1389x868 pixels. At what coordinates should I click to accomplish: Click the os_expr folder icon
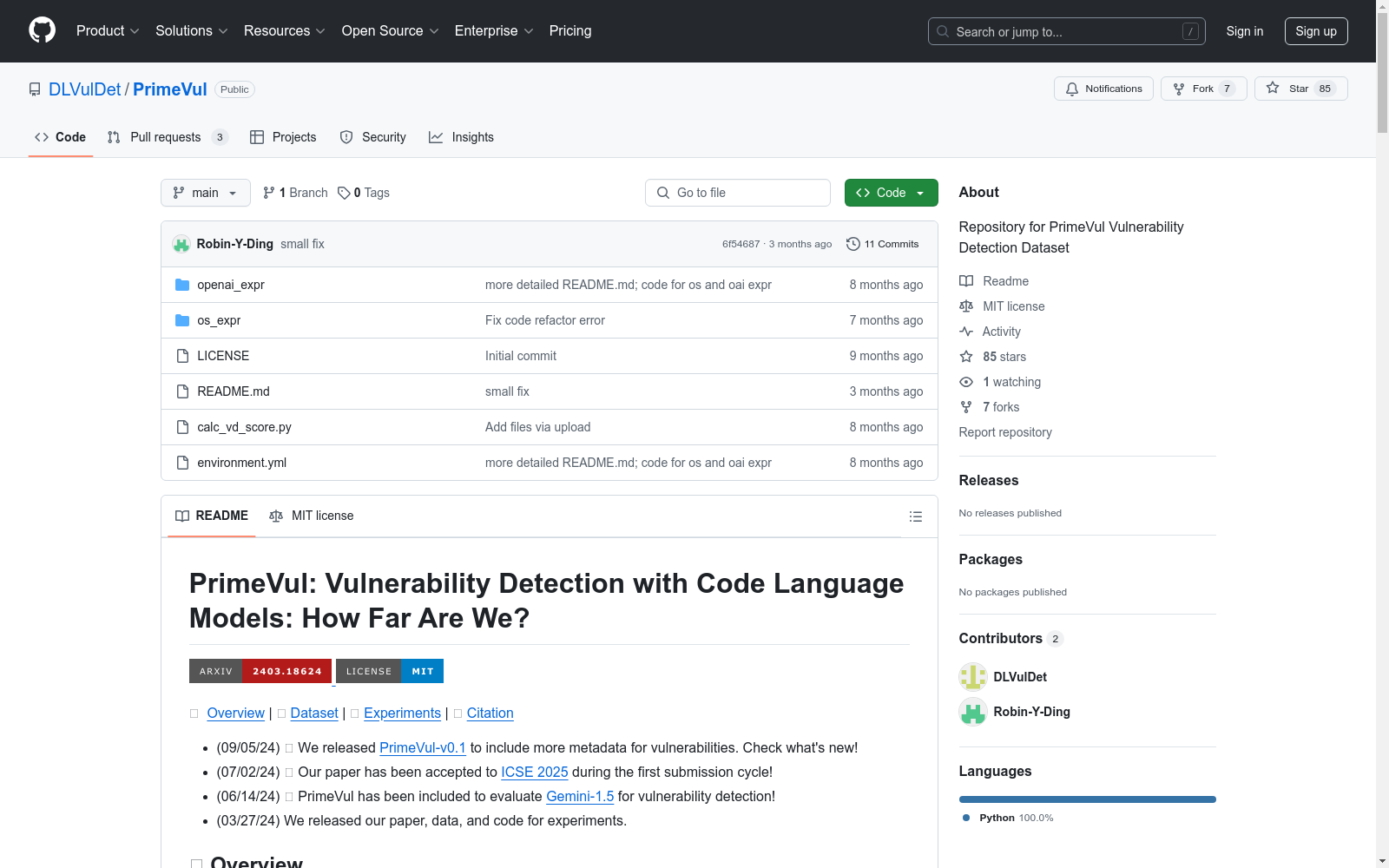(x=182, y=320)
